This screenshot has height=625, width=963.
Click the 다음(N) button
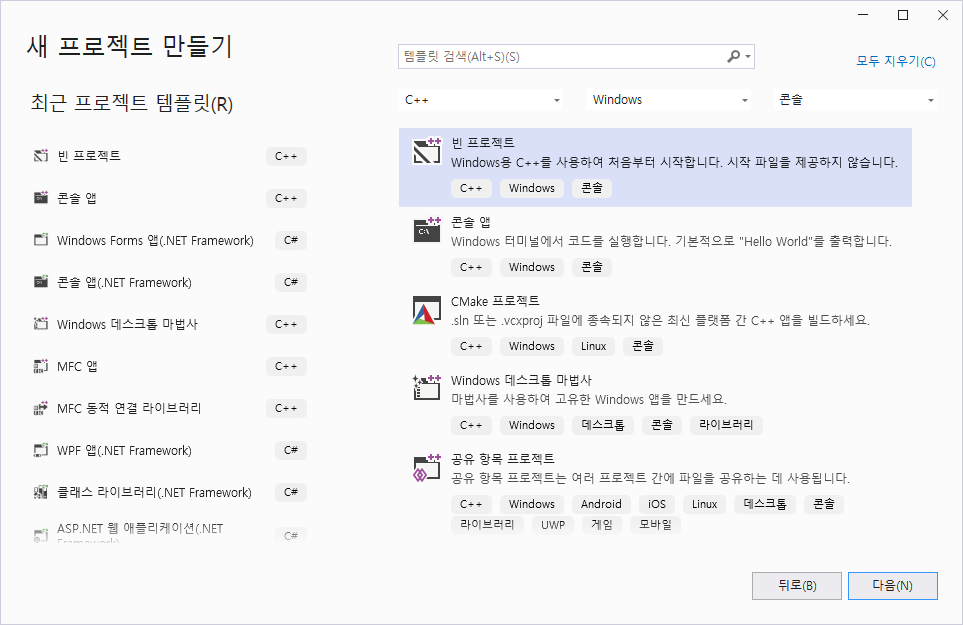[892, 586]
